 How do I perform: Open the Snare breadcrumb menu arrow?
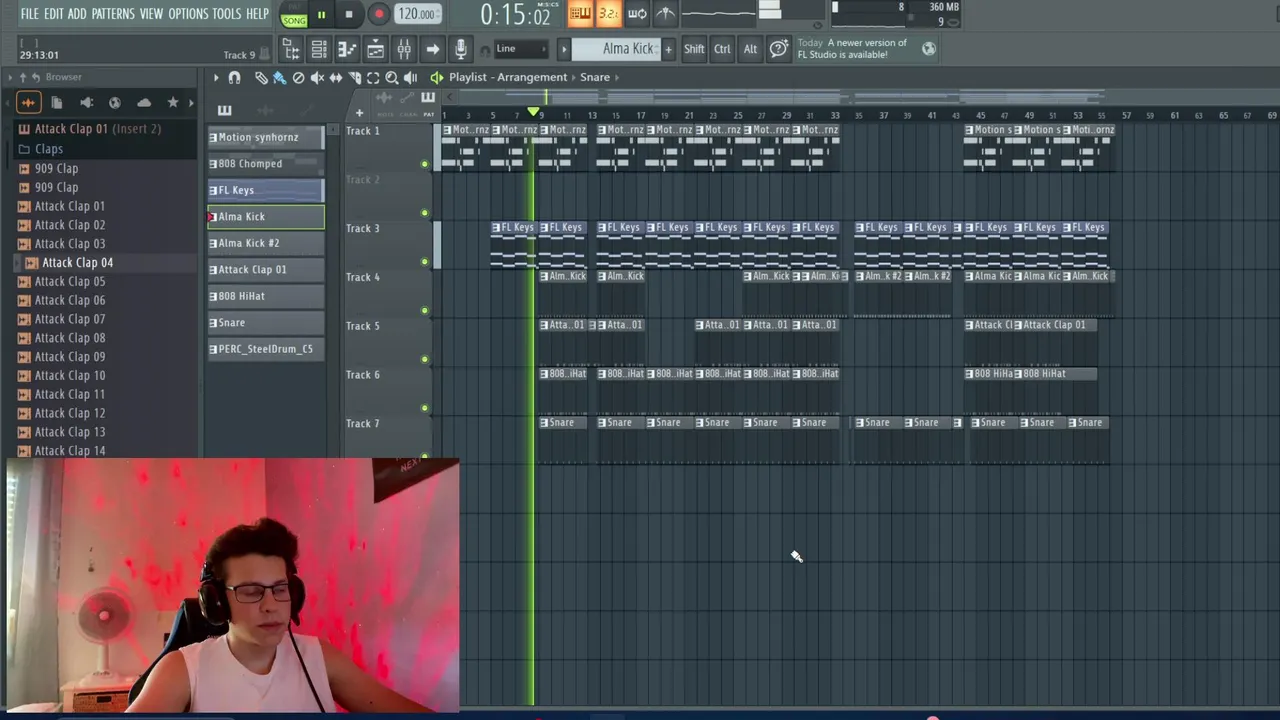(617, 77)
